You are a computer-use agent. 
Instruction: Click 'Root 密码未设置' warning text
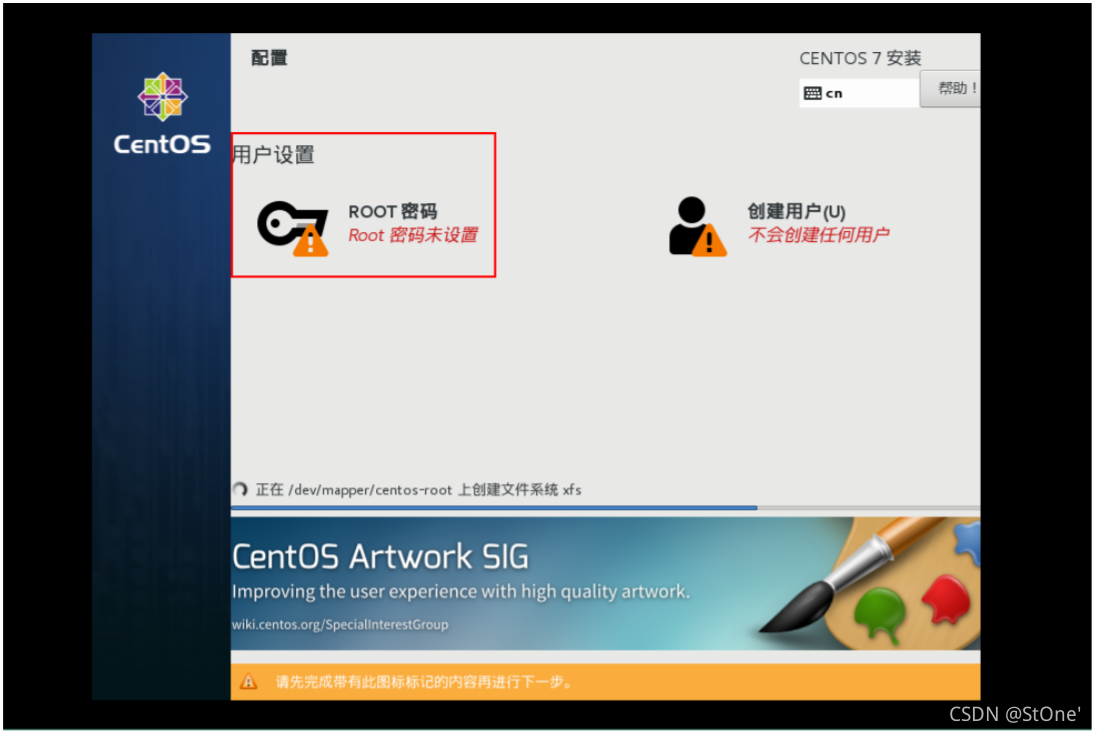pos(413,235)
